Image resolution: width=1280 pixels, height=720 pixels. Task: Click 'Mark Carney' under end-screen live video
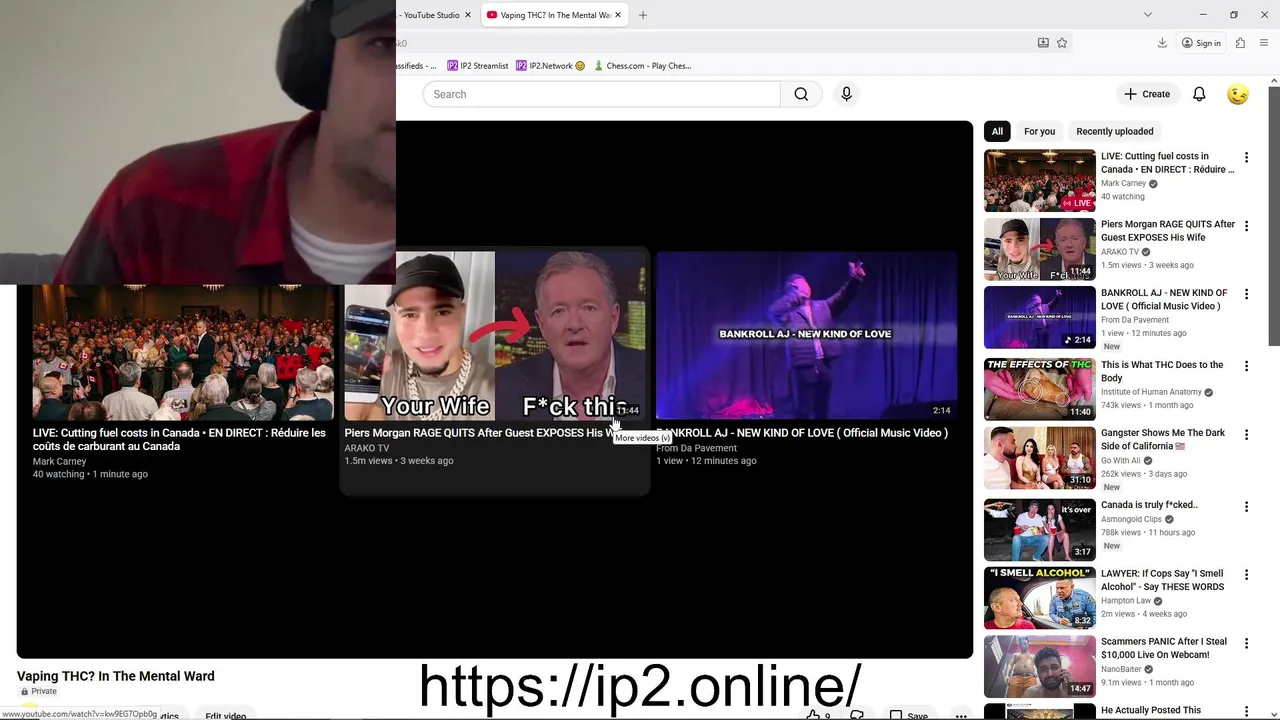coord(59,462)
